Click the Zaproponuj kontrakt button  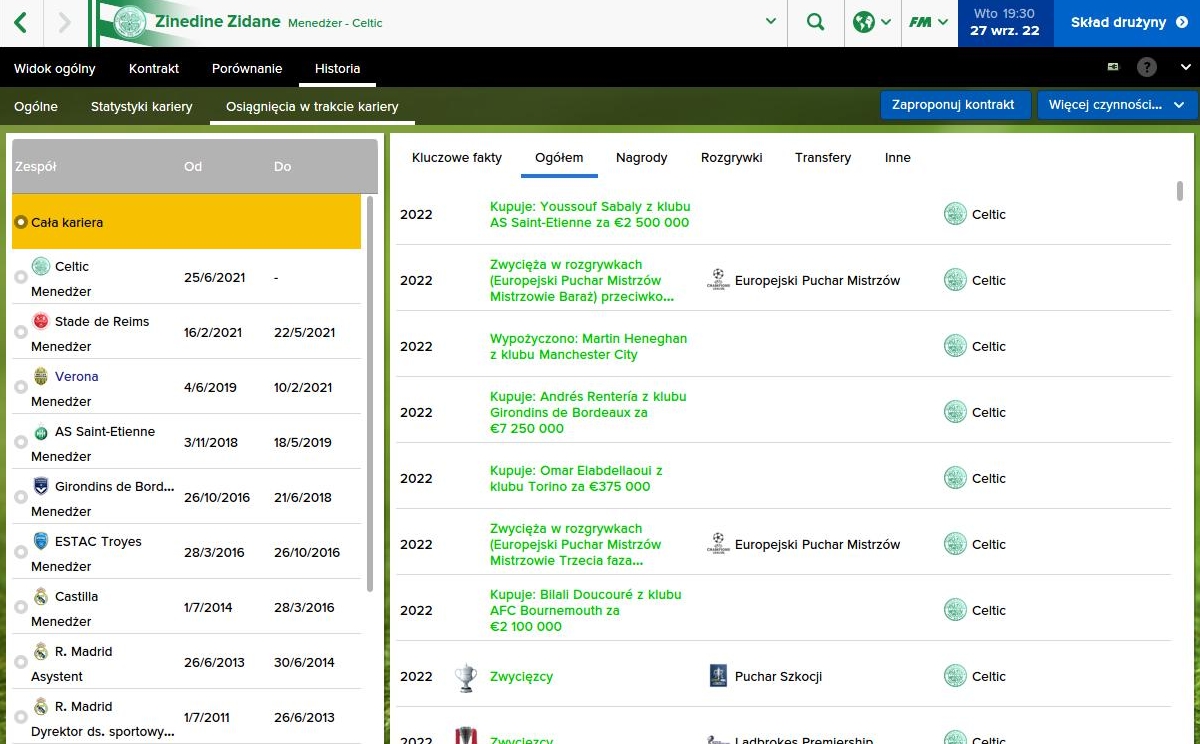point(953,105)
